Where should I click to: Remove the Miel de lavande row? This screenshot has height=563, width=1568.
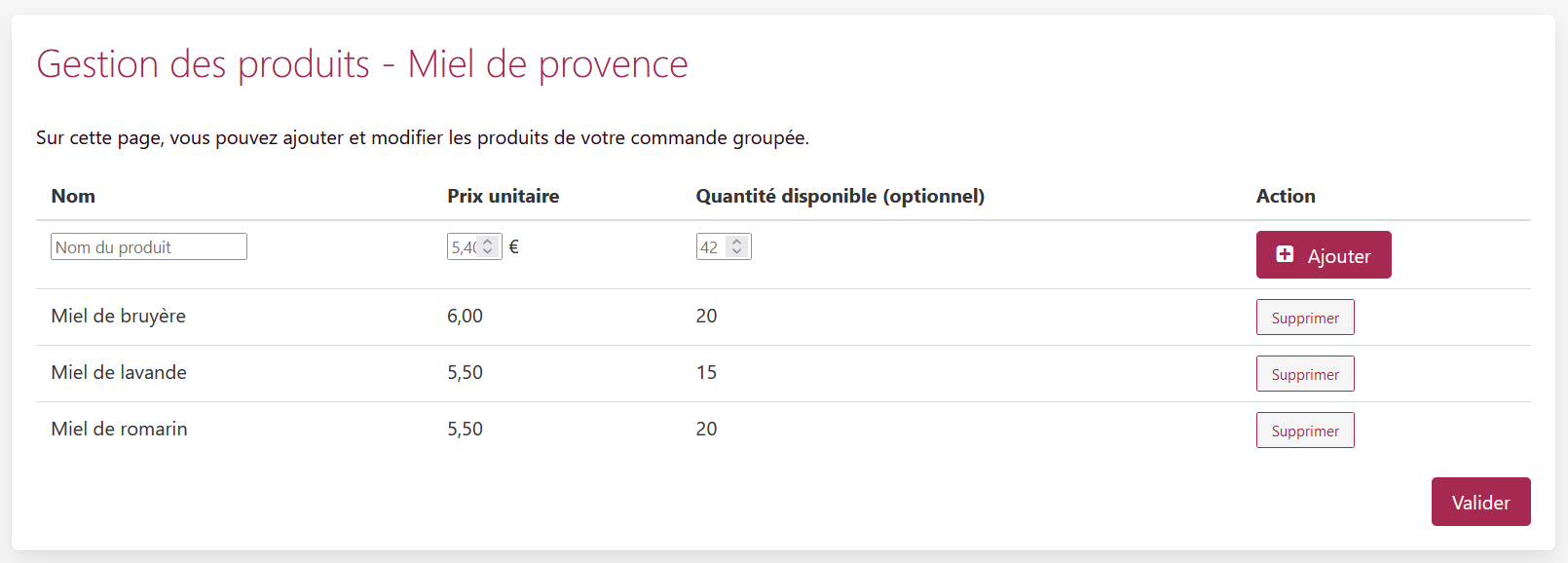(1305, 374)
